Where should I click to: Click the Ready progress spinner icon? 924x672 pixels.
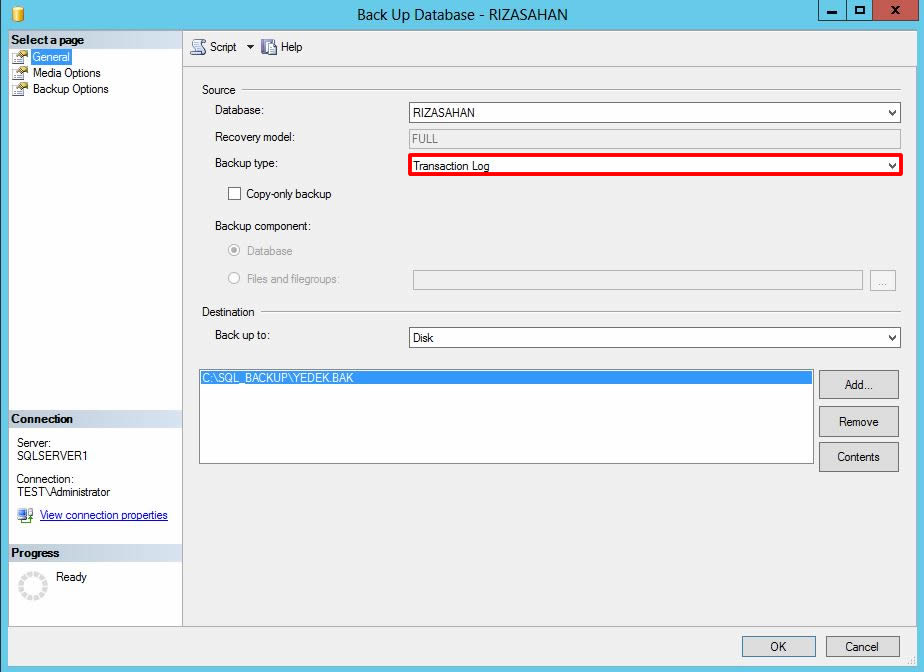pyautogui.click(x=33, y=585)
